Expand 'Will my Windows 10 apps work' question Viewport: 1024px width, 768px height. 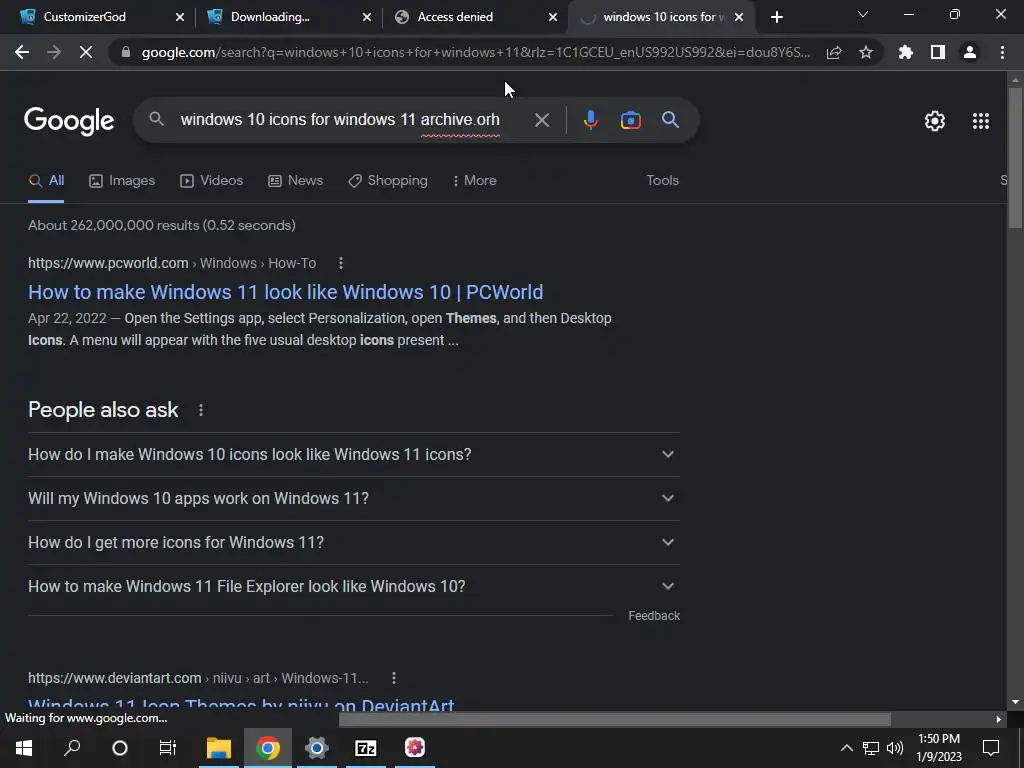pos(353,498)
